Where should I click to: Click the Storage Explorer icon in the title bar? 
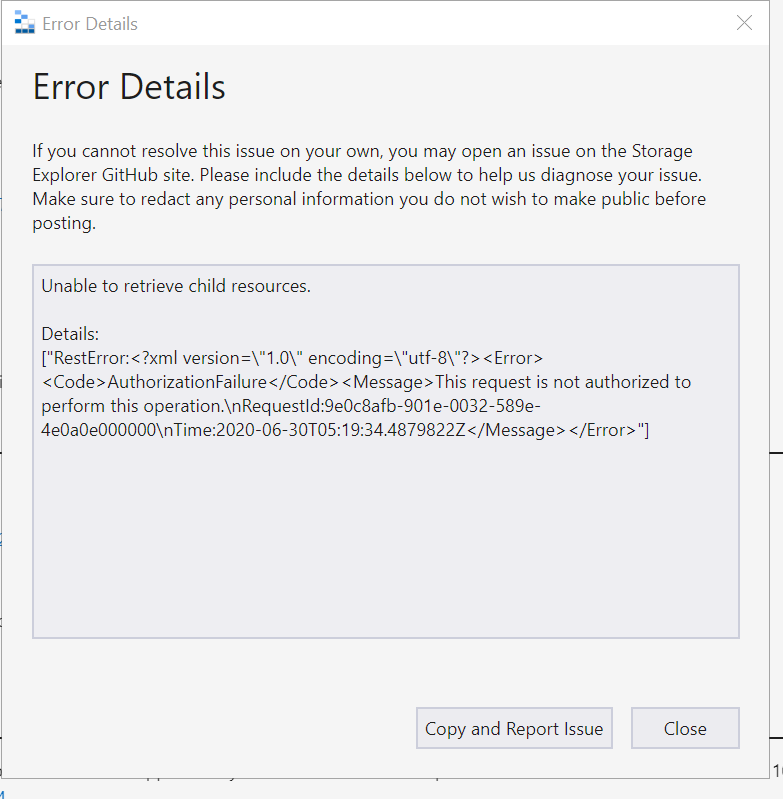point(24,23)
